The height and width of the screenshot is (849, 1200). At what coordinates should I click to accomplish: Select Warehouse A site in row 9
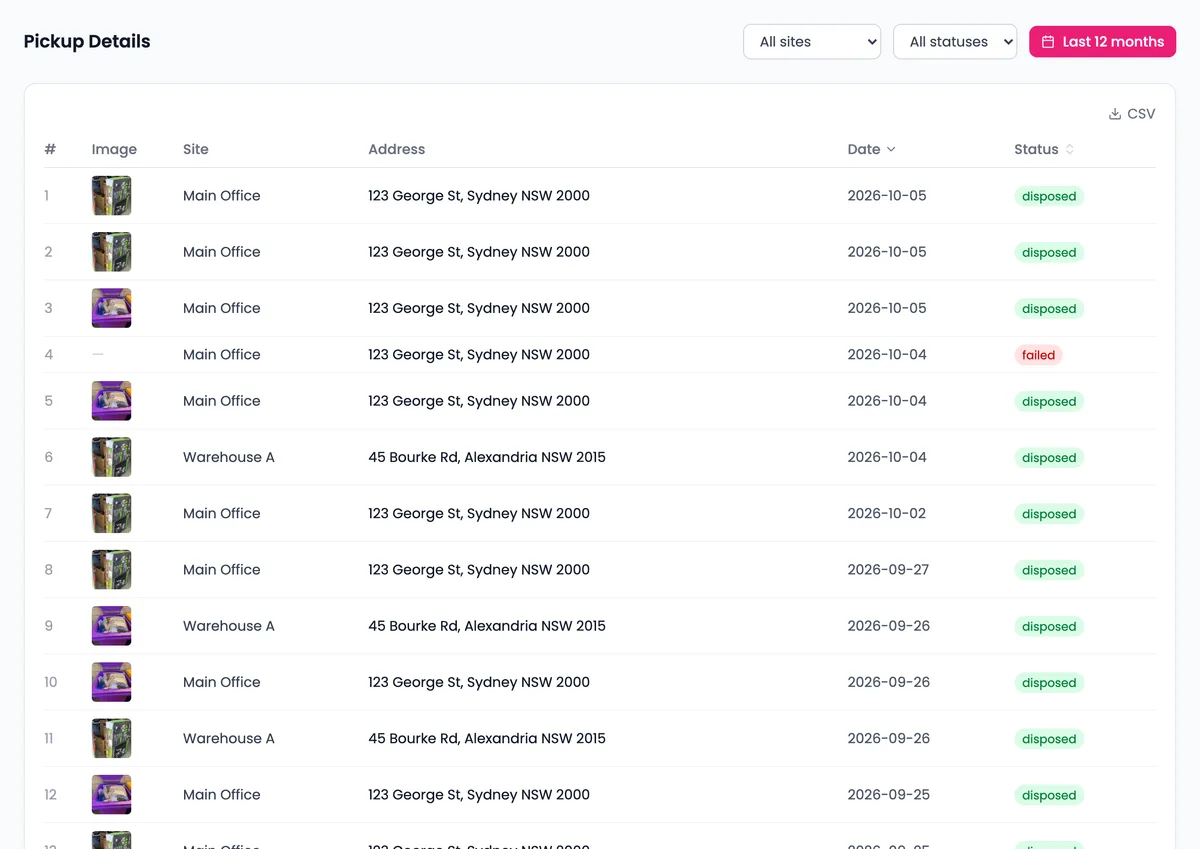click(x=228, y=626)
